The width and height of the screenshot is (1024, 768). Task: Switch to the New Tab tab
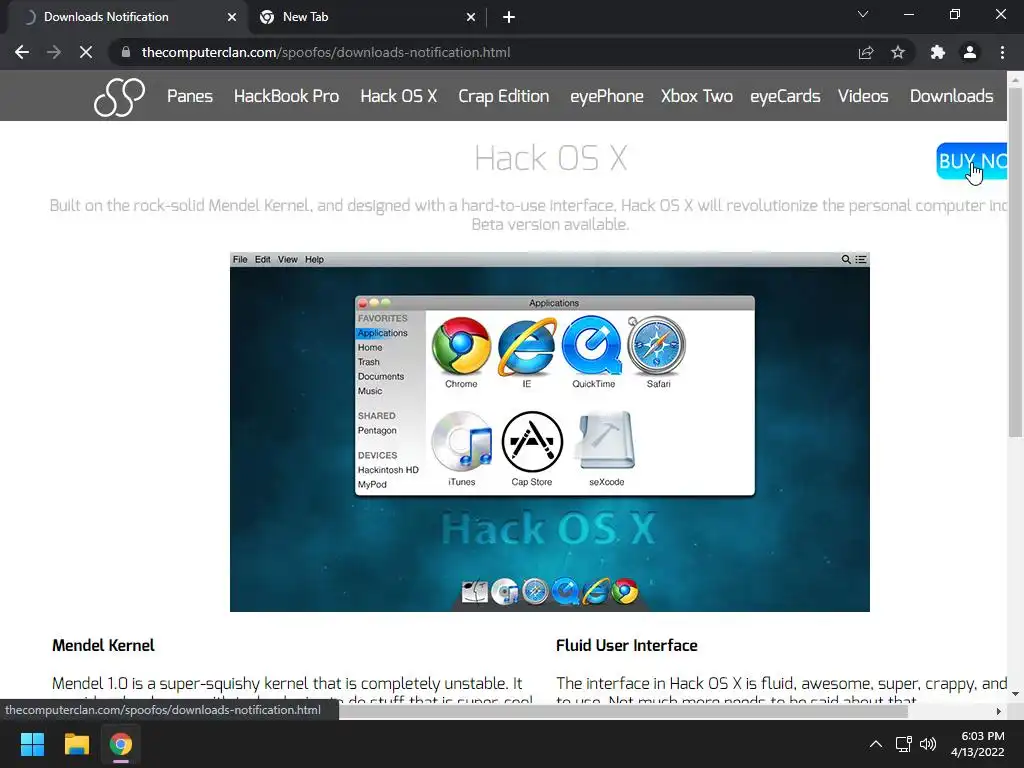coord(367,17)
